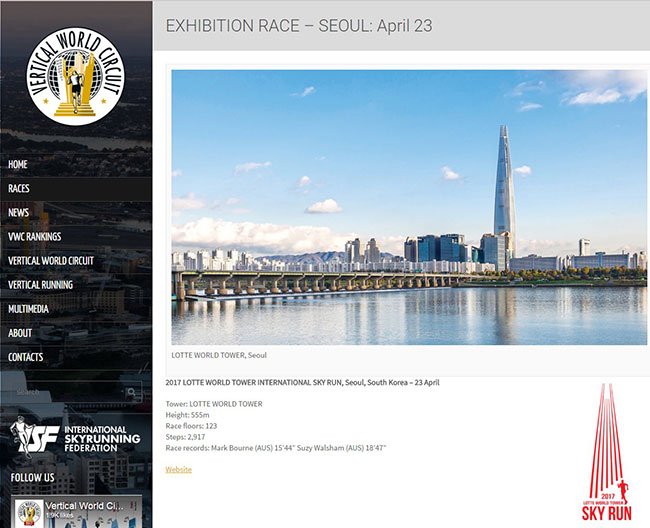The image size is (650, 528).
Task: Click text 'Steps: 2,917'
Action: pyautogui.click(x=185, y=437)
